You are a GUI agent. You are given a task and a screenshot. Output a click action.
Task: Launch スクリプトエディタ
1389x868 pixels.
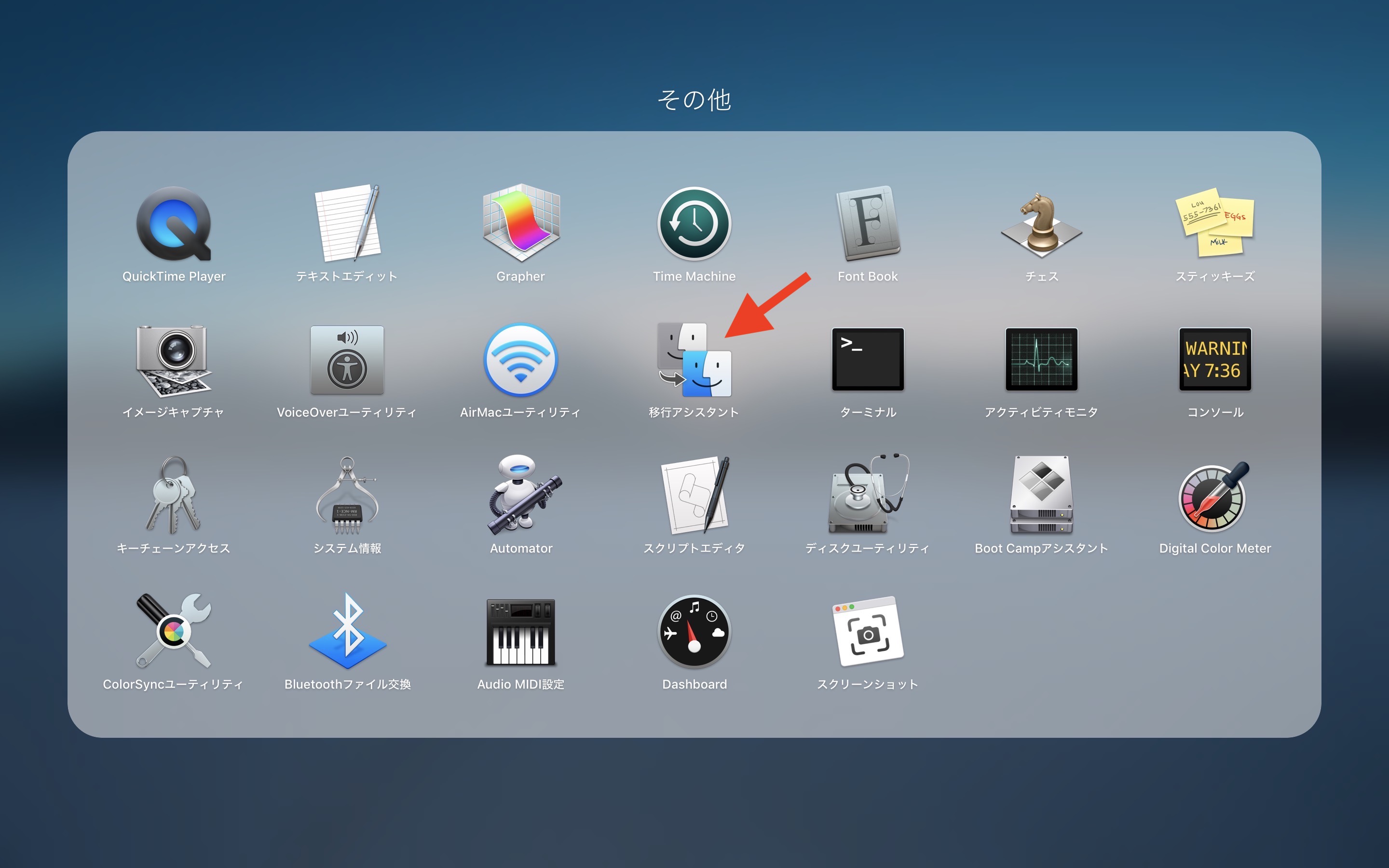695,495
